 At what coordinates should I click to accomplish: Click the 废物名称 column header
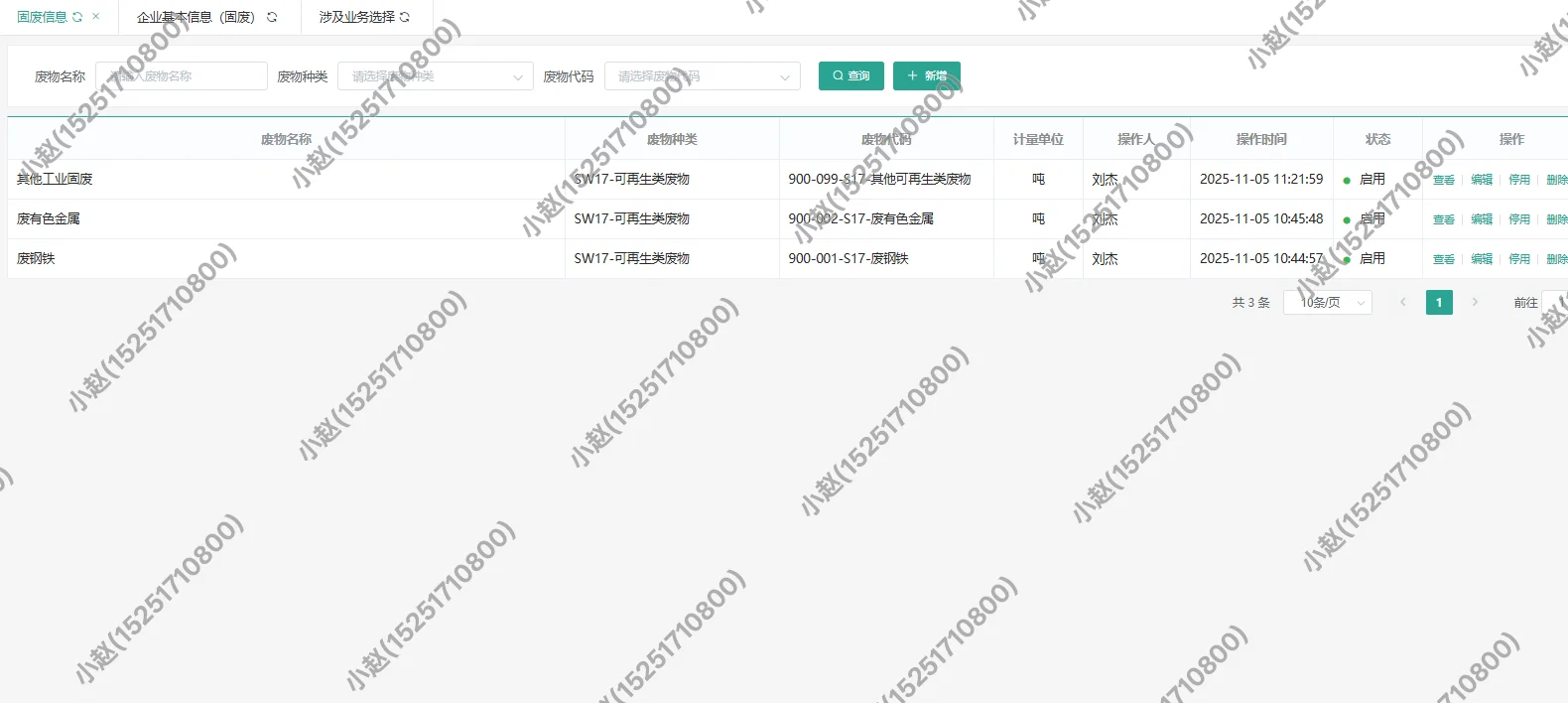click(286, 140)
